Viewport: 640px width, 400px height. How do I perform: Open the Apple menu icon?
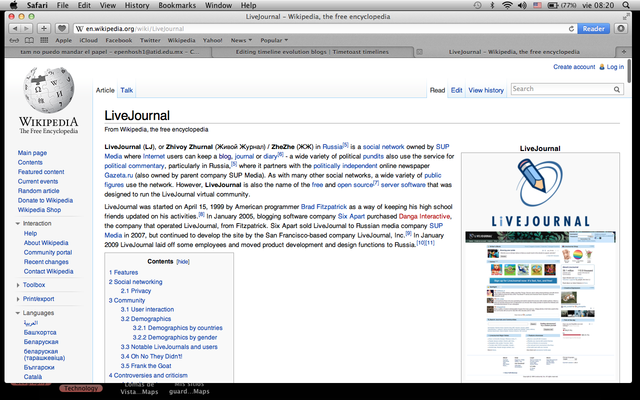click(x=13, y=5)
